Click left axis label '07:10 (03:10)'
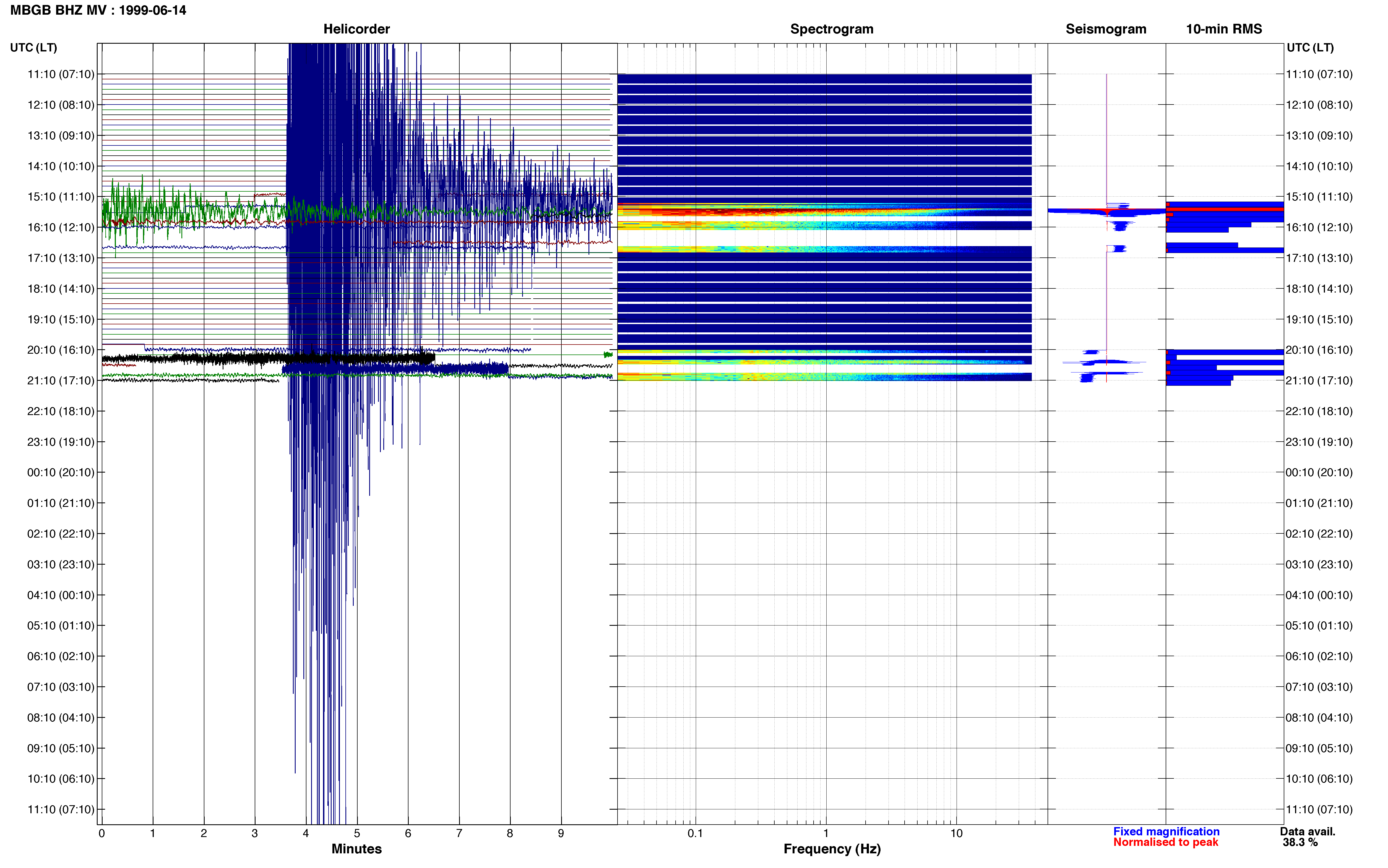 [x=61, y=687]
